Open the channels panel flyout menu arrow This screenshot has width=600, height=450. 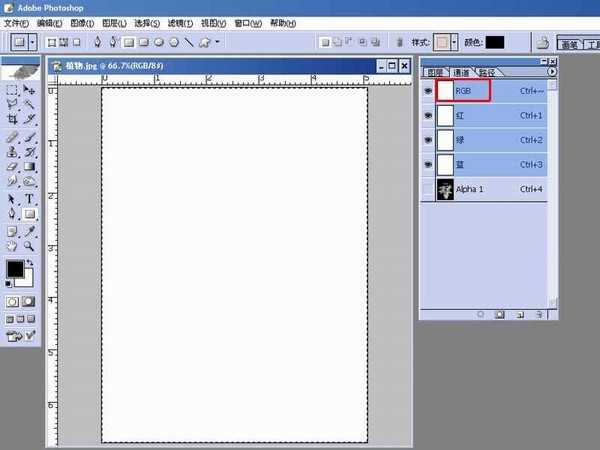551,72
